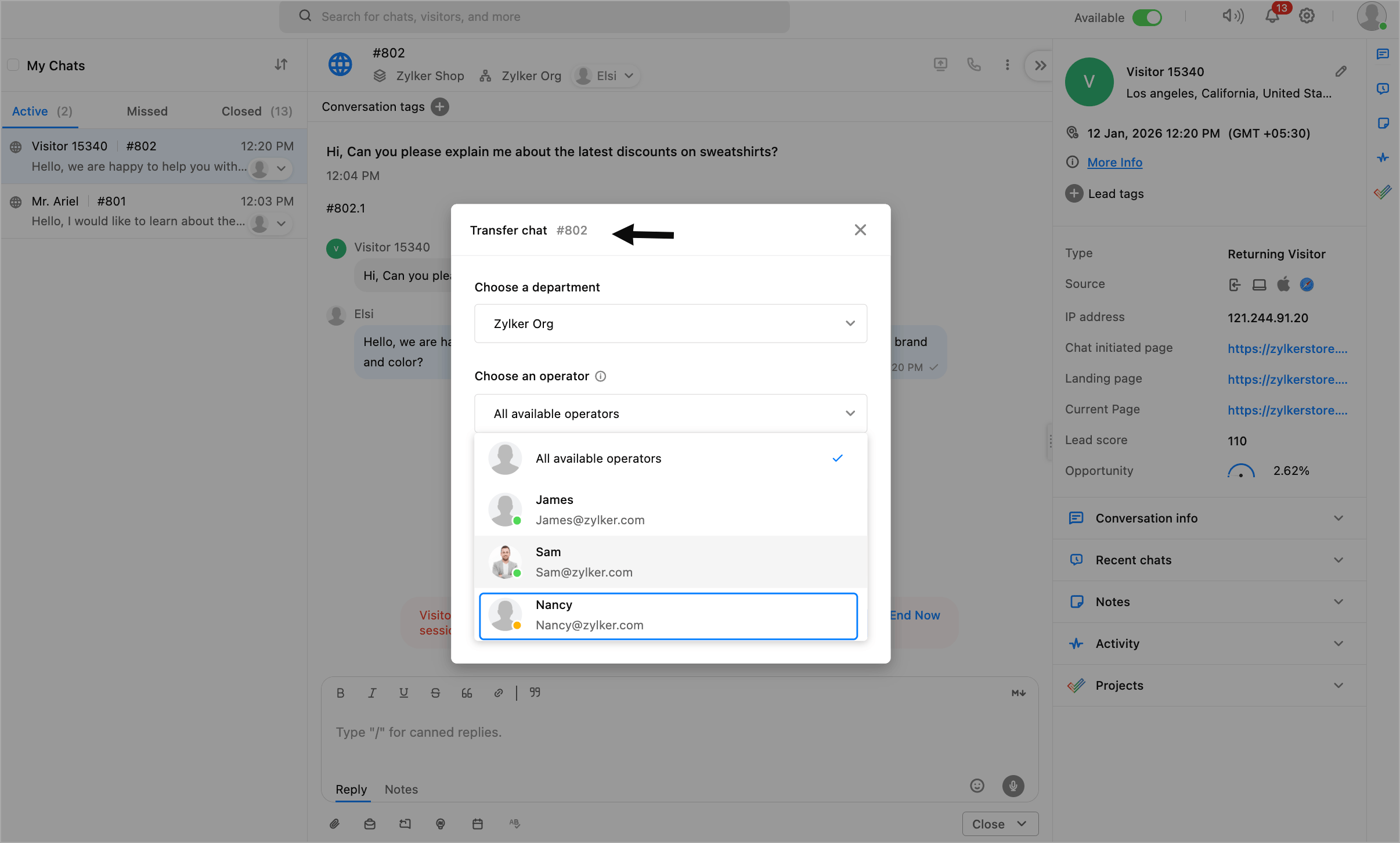This screenshot has width=1400, height=843.
Task: Click the phone call icon in chat header
Action: (x=973, y=64)
